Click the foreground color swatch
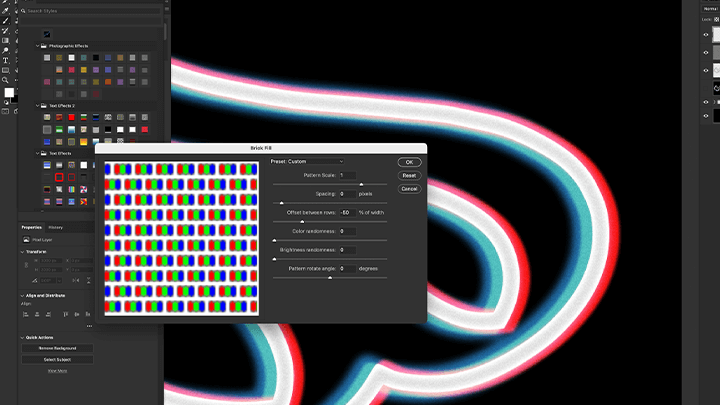The height and width of the screenshot is (405, 720). (x=9, y=92)
